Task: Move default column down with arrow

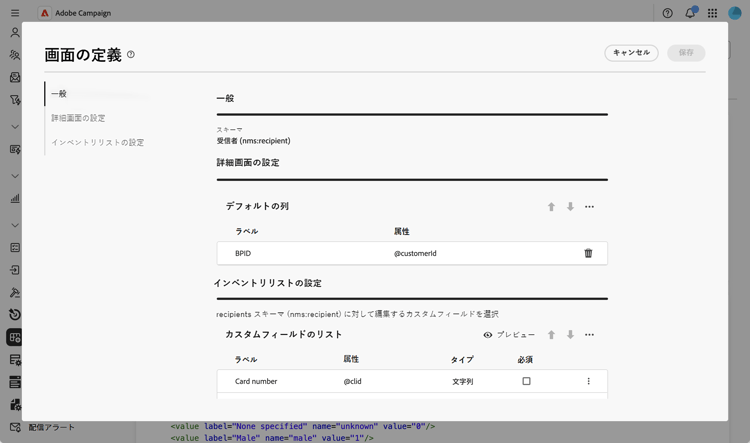Action: coord(570,207)
